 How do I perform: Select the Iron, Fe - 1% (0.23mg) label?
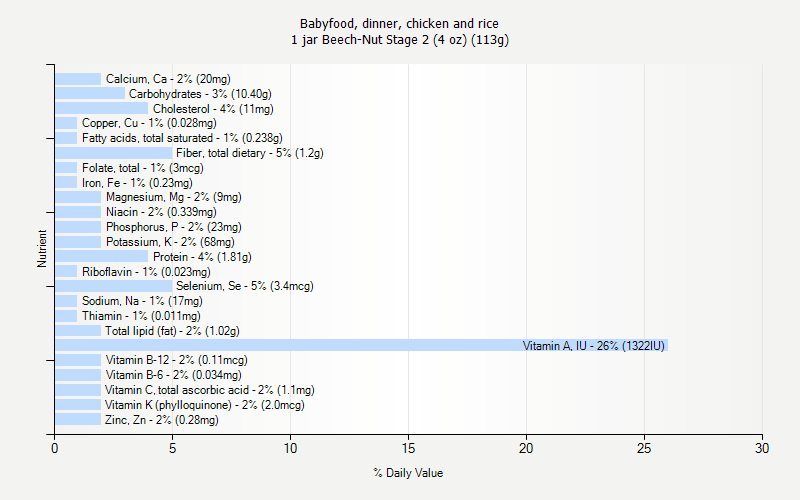click(x=137, y=183)
